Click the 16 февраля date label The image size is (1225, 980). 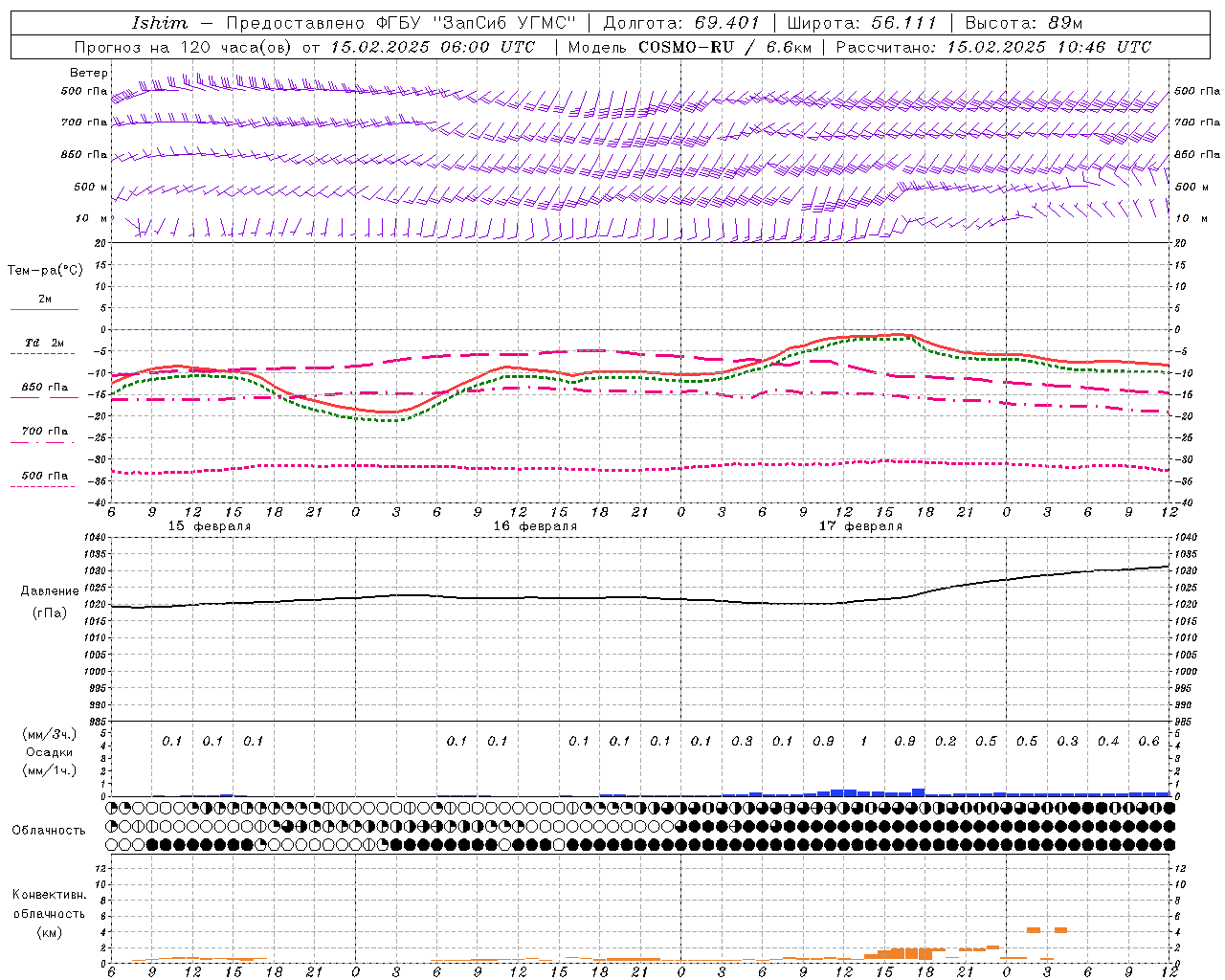click(535, 526)
